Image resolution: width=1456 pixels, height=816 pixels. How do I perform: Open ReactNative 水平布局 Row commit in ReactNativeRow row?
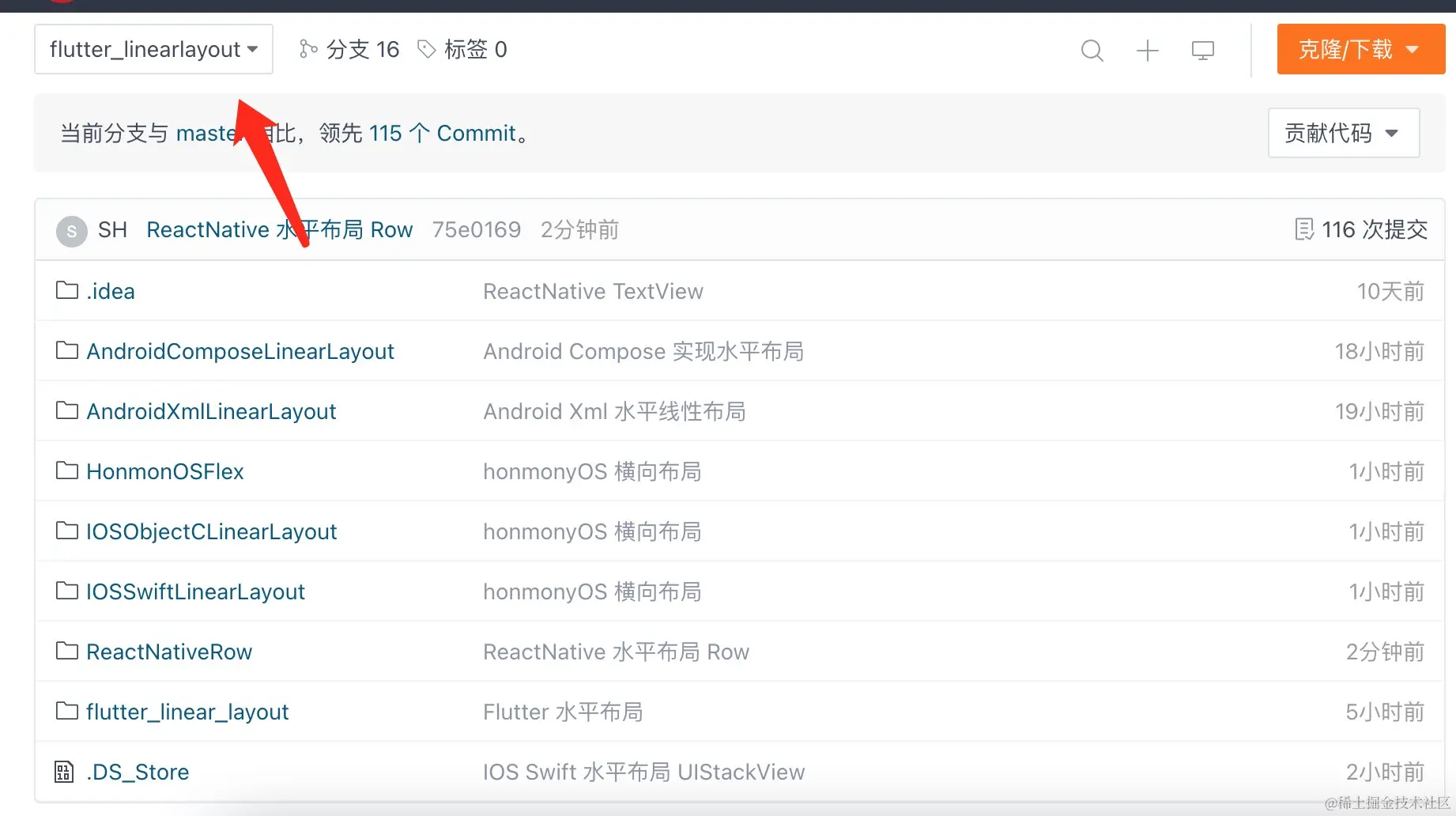pyautogui.click(x=616, y=652)
